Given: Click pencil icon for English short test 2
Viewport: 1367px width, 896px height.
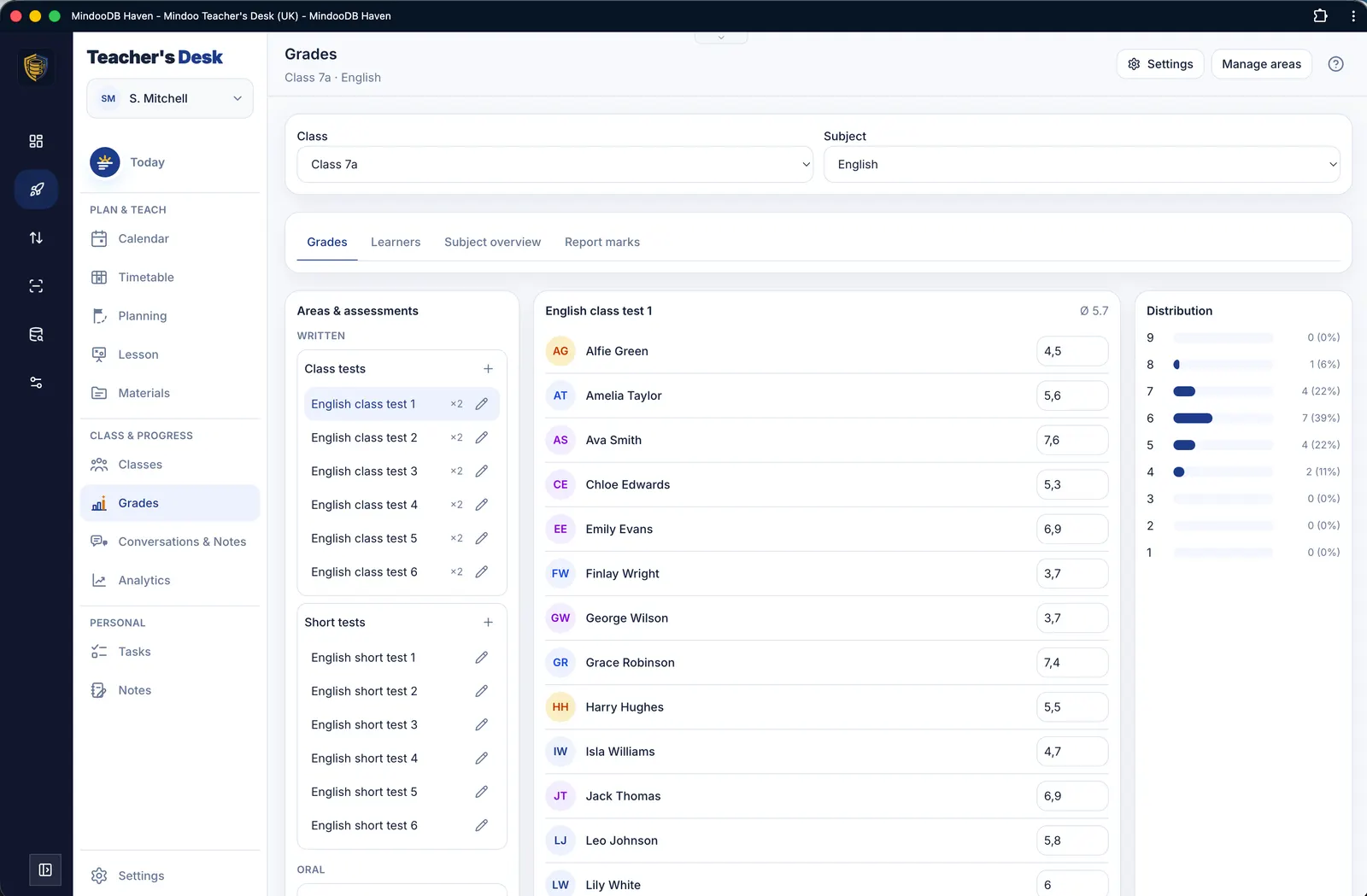Looking at the screenshot, I should [x=482, y=691].
